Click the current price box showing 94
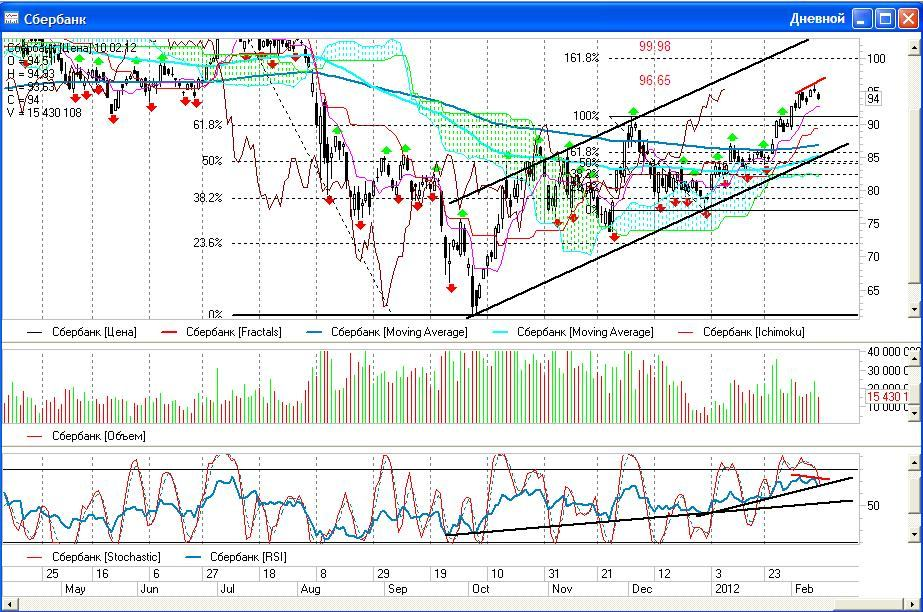The width and height of the screenshot is (923, 612). point(873,98)
